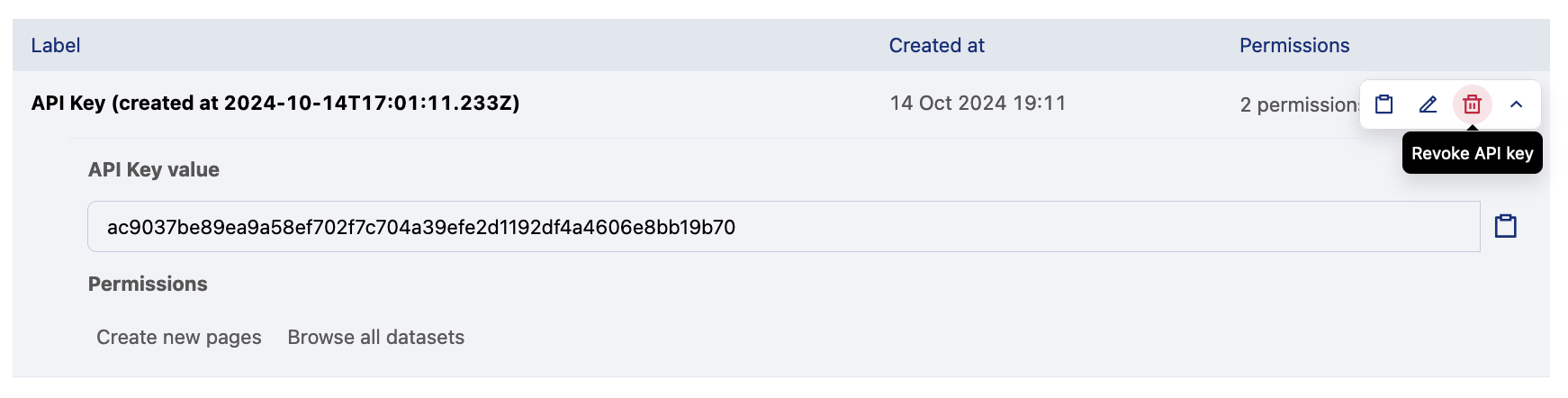Hide expanded key details with the up arrow
Viewport: 1568px width, 398px height.
tap(1517, 104)
